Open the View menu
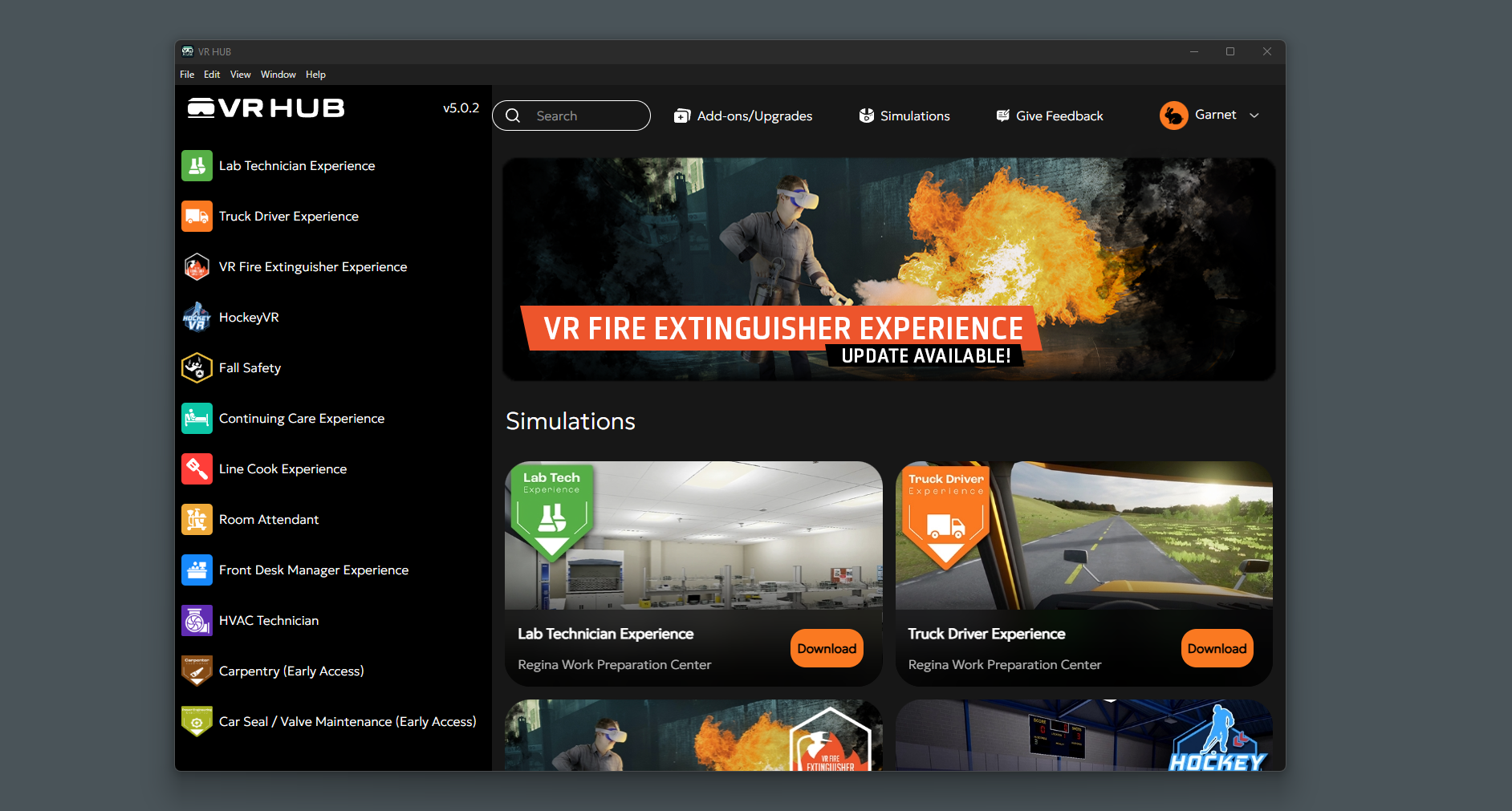Image resolution: width=1512 pixels, height=811 pixels. pos(240,75)
